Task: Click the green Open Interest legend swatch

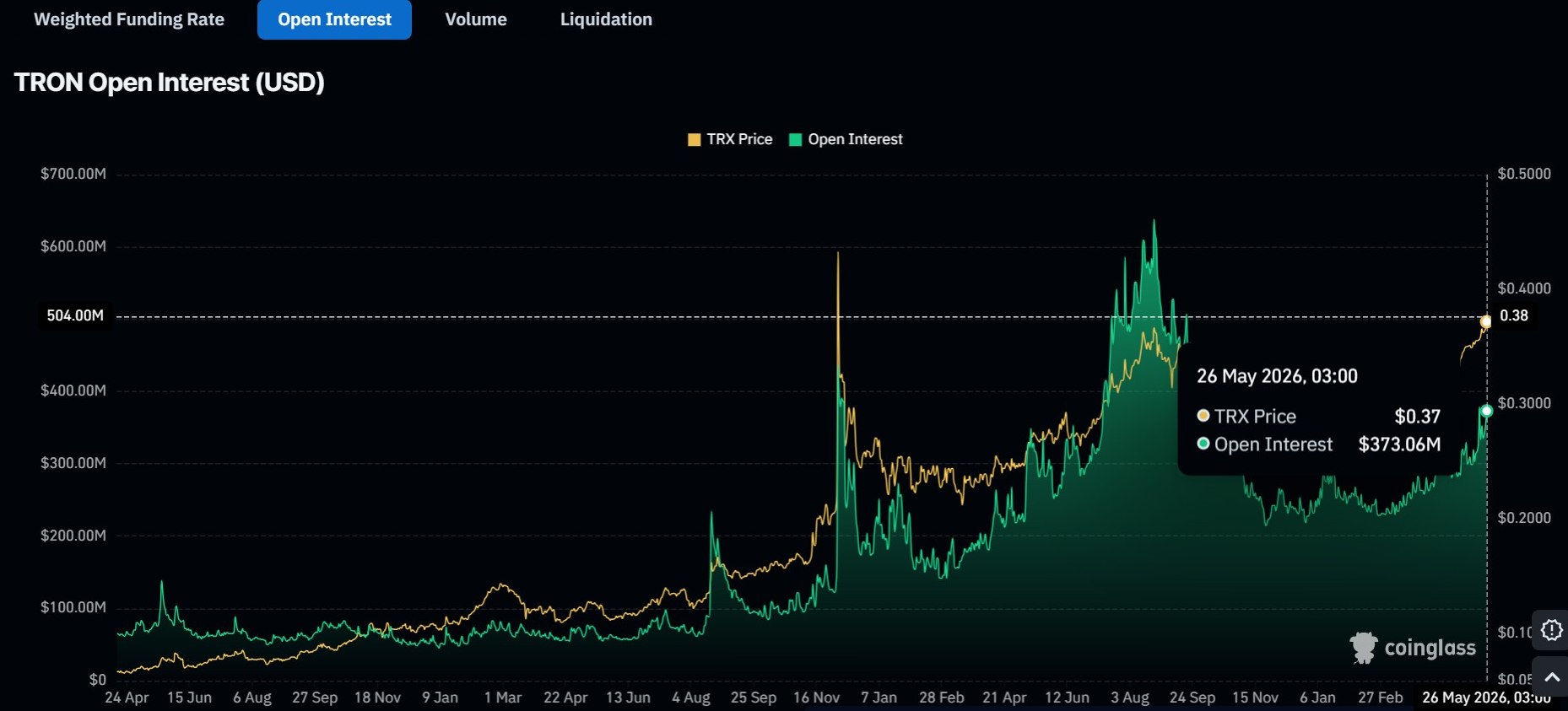Action: [x=795, y=140]
